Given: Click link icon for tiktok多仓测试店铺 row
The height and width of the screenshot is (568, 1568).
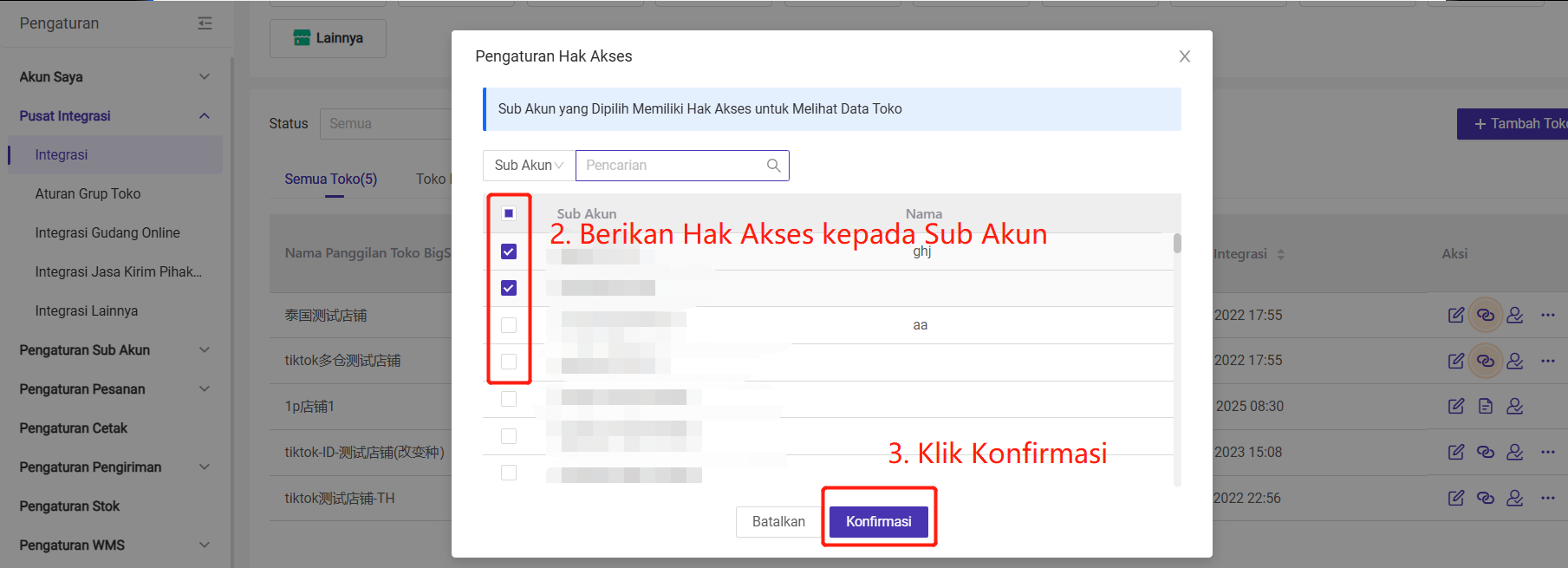Looking at the screenshot, I should pos(1486,361).
